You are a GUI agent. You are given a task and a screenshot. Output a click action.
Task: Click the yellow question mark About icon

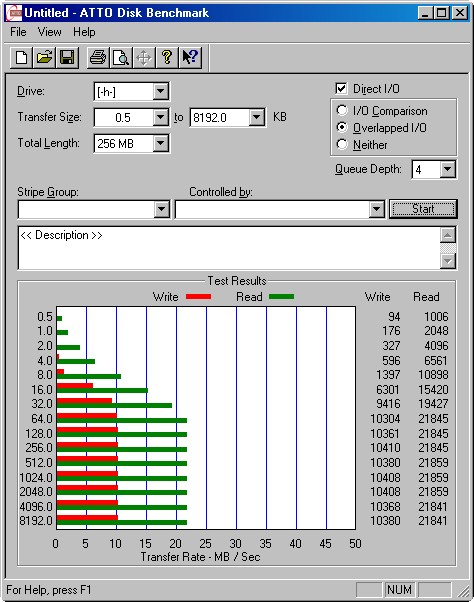pos(167,58)
